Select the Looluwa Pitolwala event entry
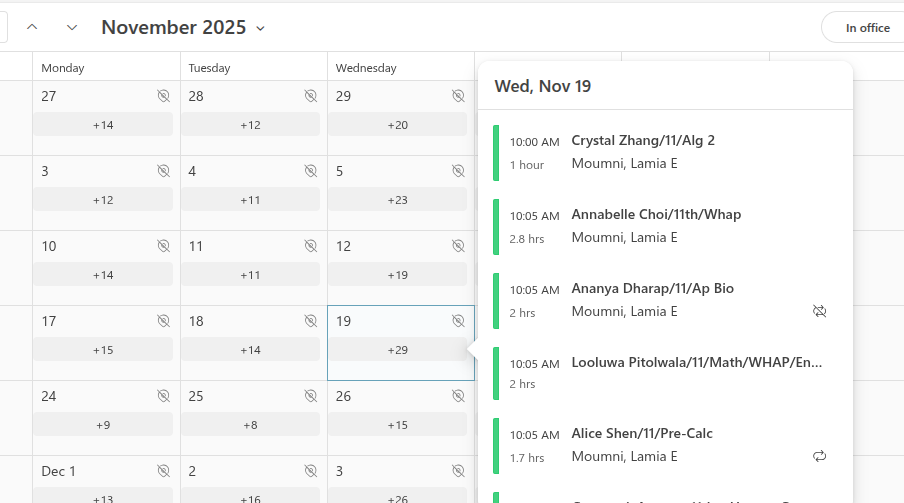This screenshot has height=503, width=904. (696, 362)
